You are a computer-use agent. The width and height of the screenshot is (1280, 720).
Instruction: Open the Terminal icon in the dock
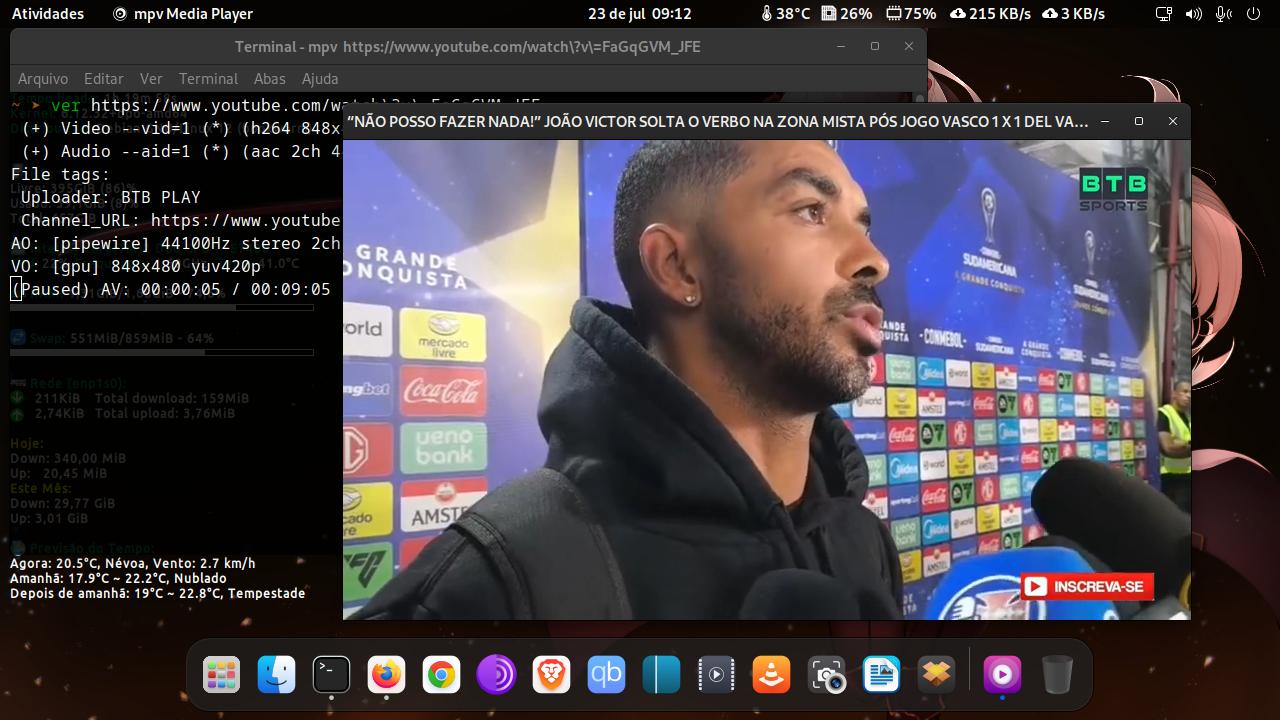click(x=331, y=675)
